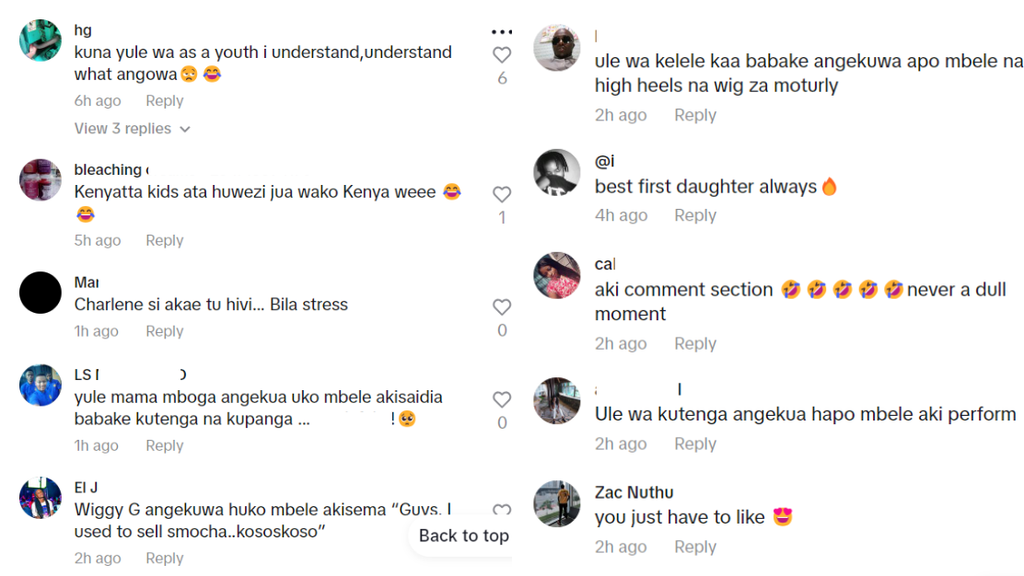Tap heart on yule mama mboga comment

502,400
